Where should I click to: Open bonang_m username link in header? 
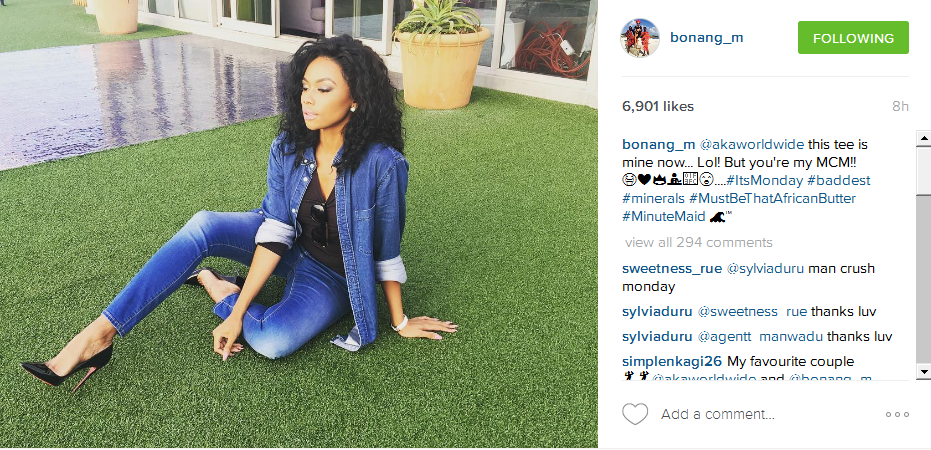(707, 38)
